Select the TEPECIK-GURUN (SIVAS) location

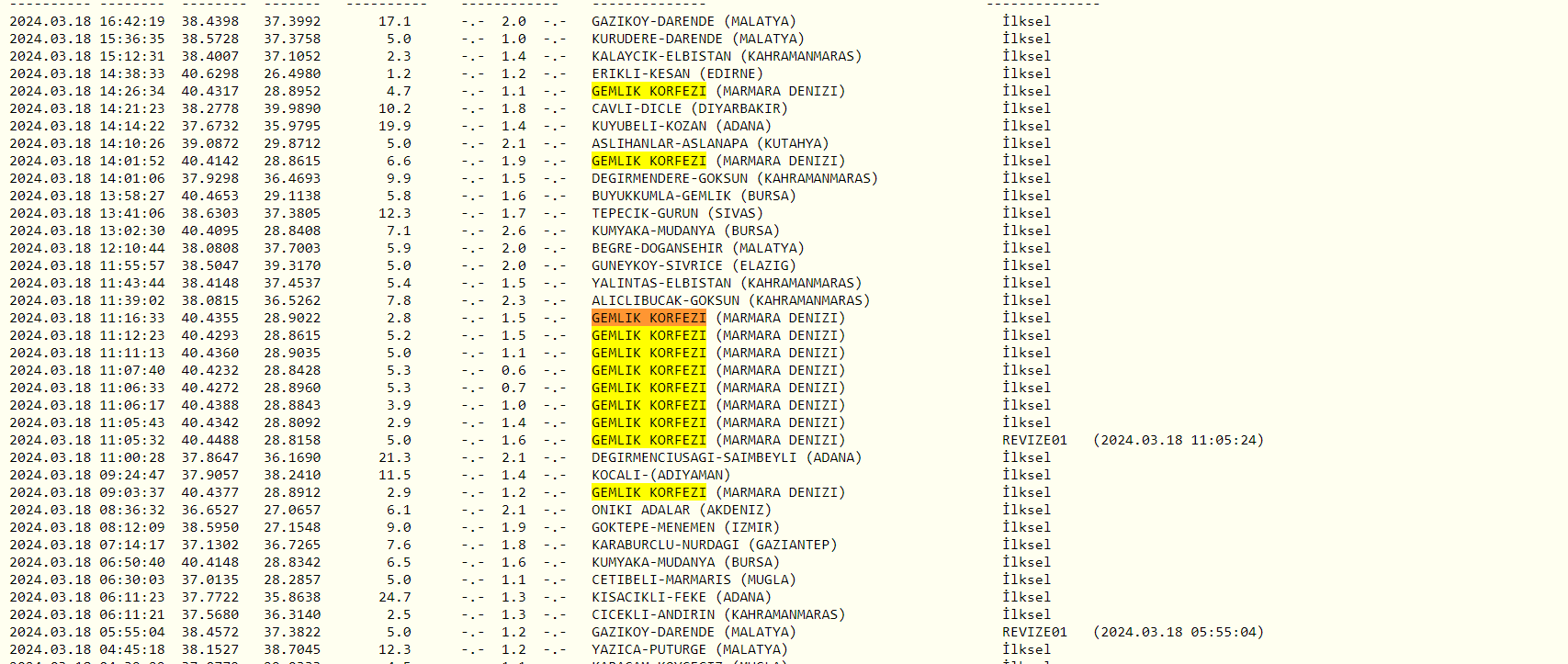[x=677, y=213]
